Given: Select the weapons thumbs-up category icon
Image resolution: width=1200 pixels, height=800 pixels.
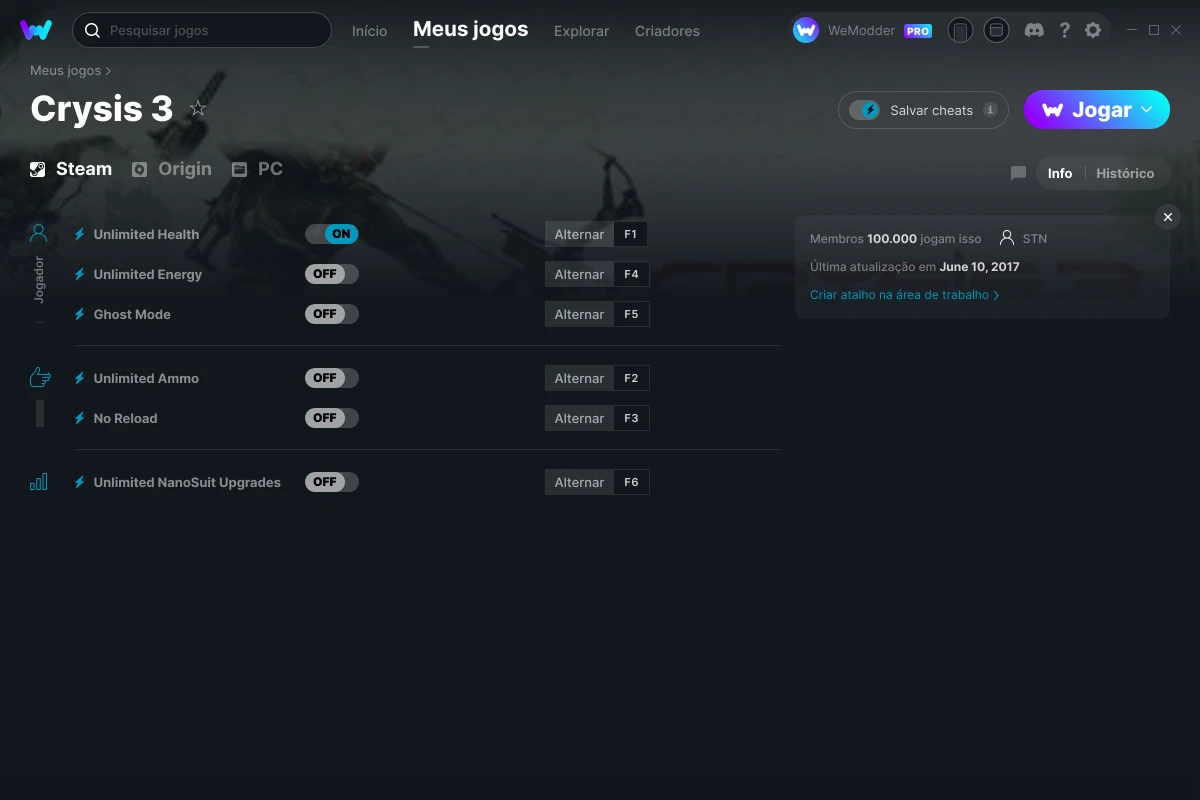Looking at the screenshot, I should click(40, 377).
